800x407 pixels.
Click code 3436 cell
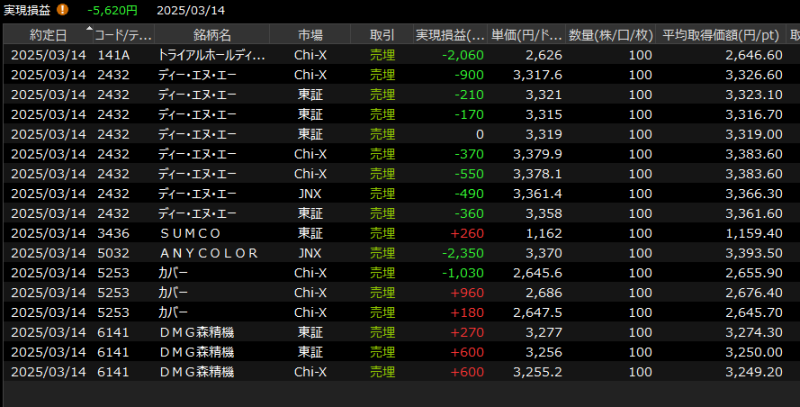pos(113,234)
